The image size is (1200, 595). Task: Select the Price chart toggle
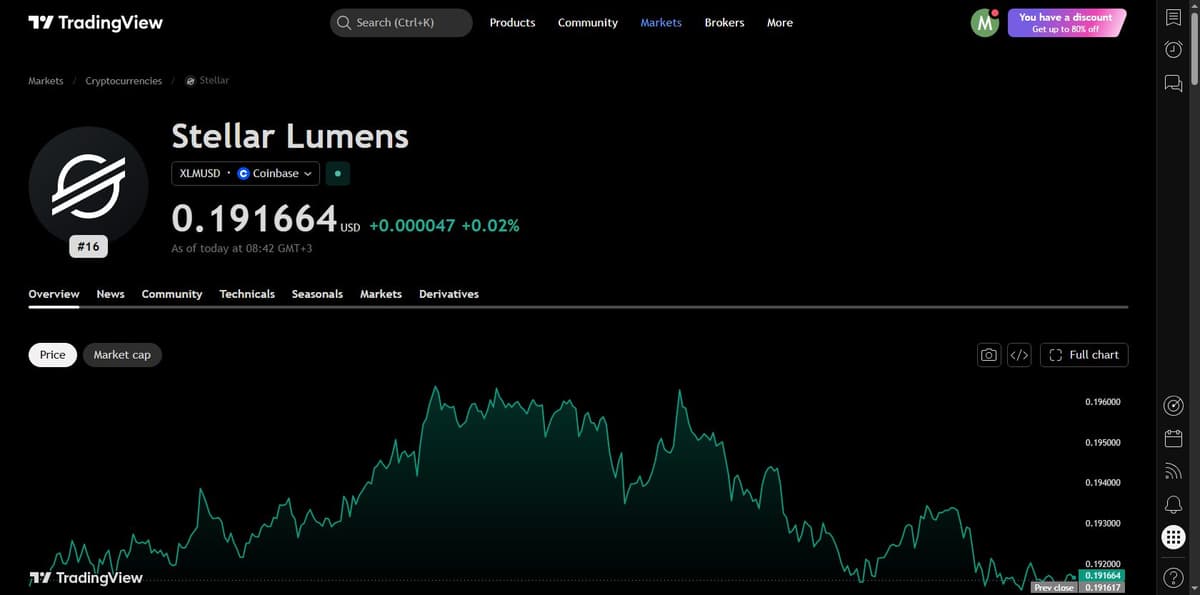(53, 354)
